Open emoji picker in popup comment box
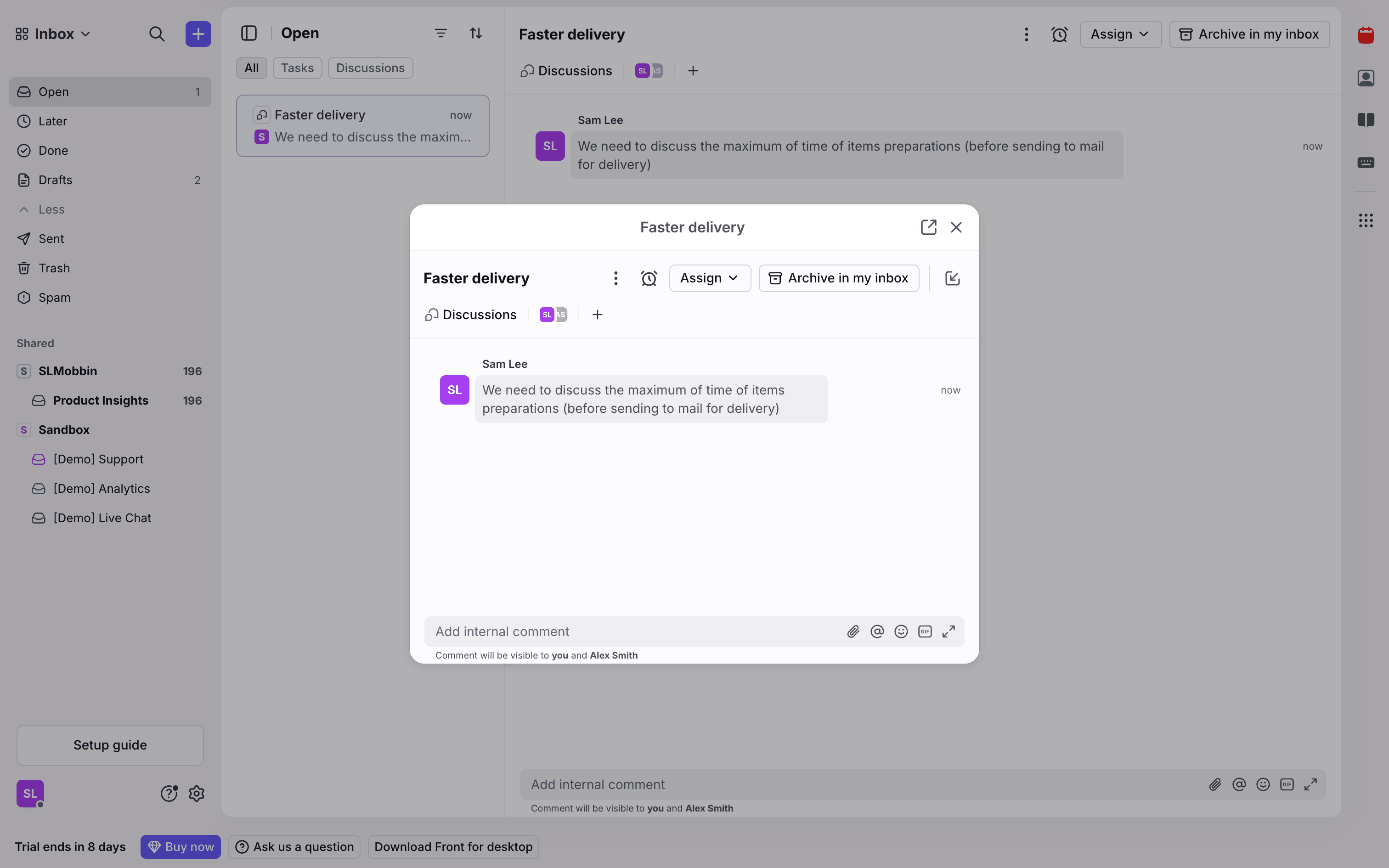The height and width of the screenshot is (868, 1389). pyautogui.click(x=901, y=631)
